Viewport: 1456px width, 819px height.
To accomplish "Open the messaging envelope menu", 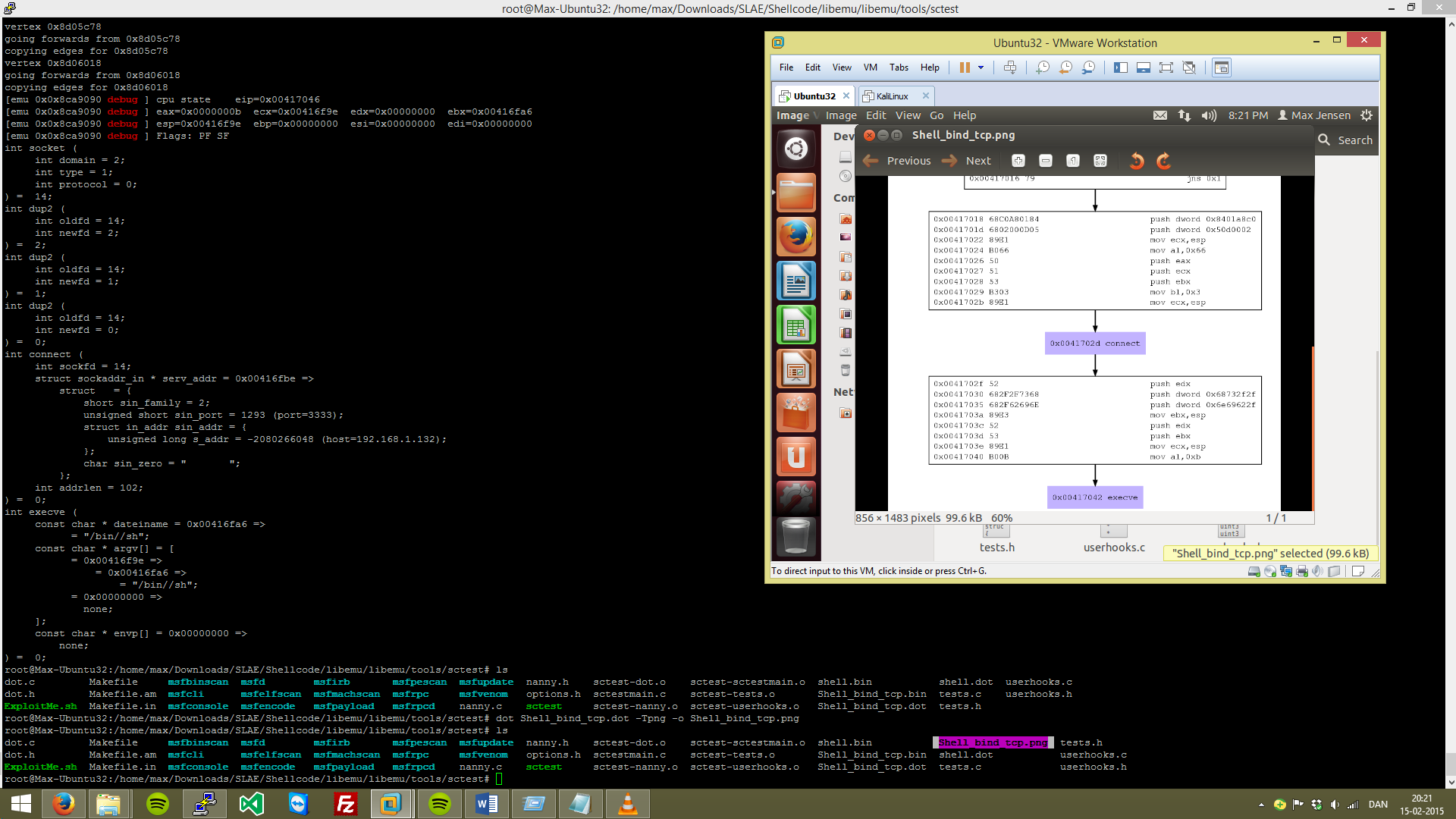I will 1160,115.
